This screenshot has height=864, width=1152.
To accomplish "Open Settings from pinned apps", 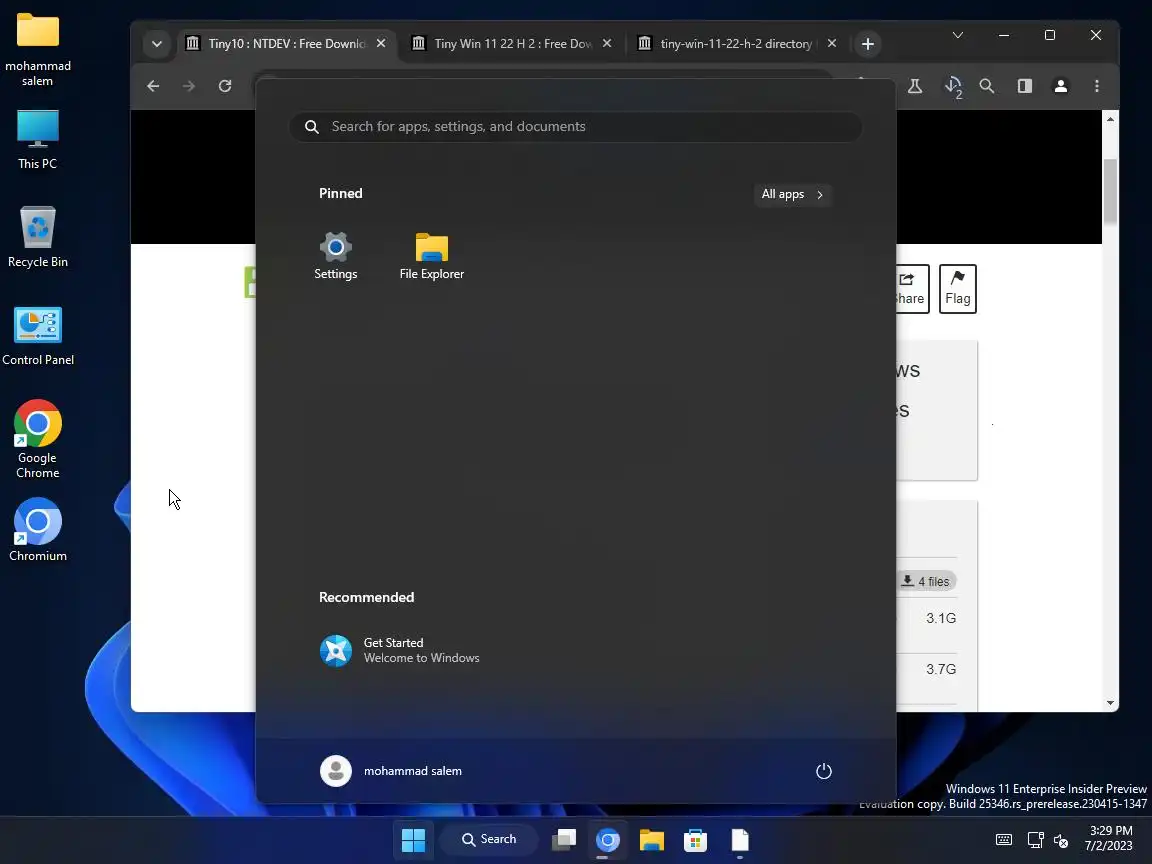I will point(336,256).
